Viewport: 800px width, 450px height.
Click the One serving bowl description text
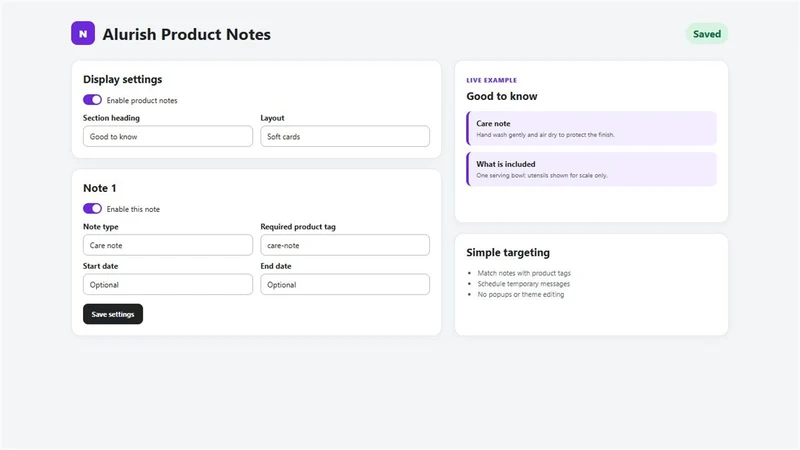click(x=542, y=176)
